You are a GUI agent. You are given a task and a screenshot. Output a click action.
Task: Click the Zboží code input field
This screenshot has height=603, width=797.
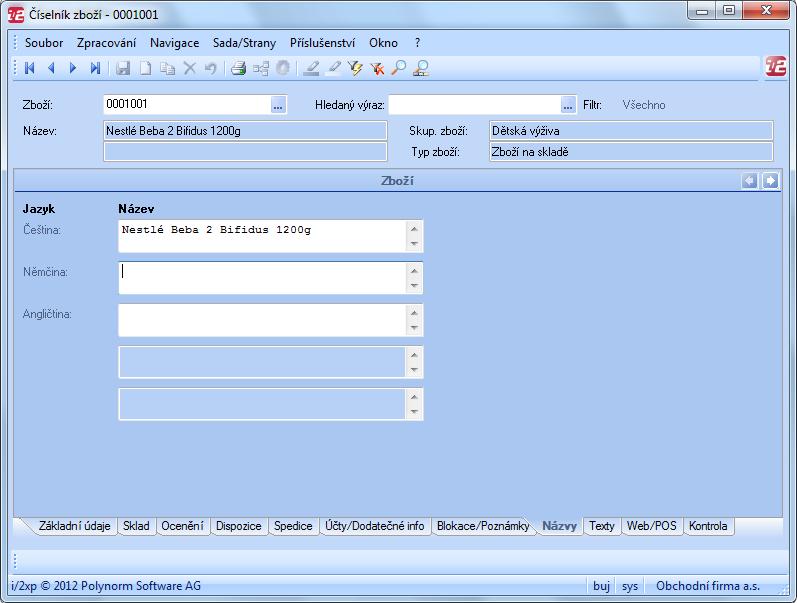click(x=188, y=105)
